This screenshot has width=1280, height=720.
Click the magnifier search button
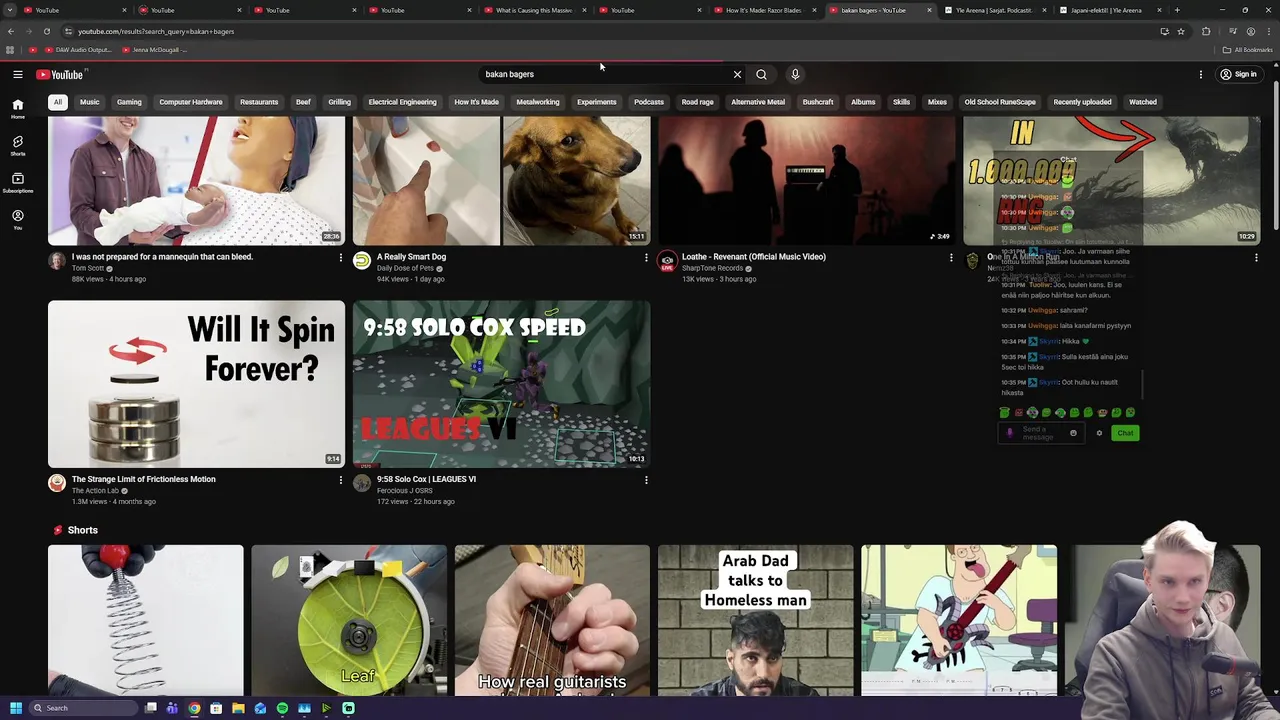761,74
